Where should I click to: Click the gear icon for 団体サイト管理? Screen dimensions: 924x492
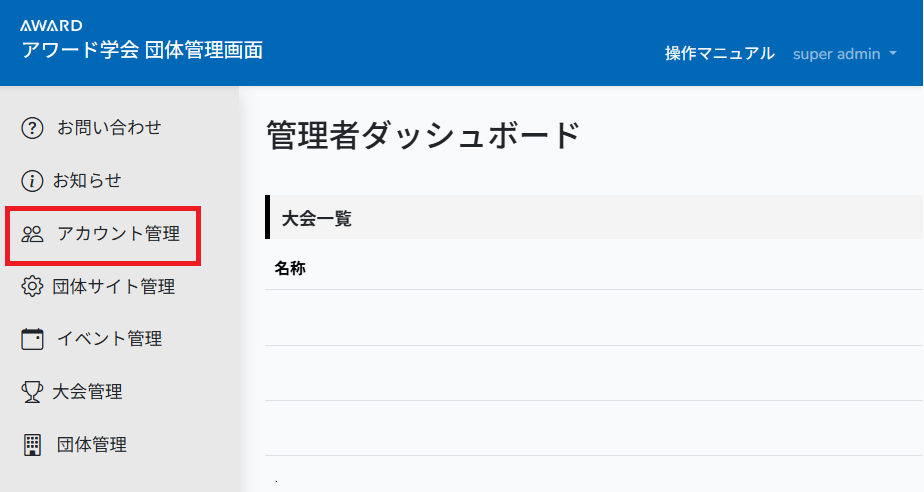click(33, 287)
